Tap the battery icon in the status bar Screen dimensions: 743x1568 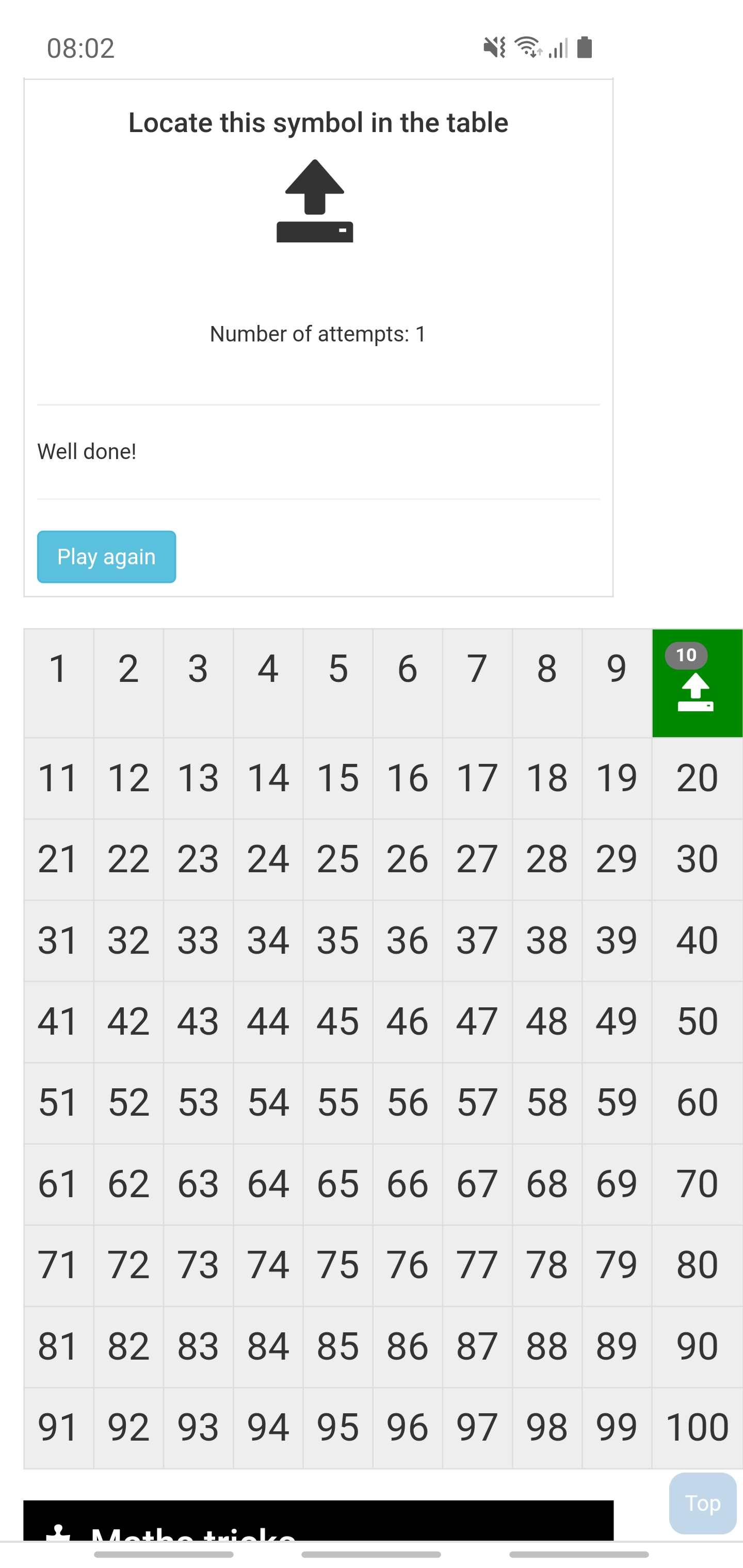pyautogui.click(x=584, y=47)
